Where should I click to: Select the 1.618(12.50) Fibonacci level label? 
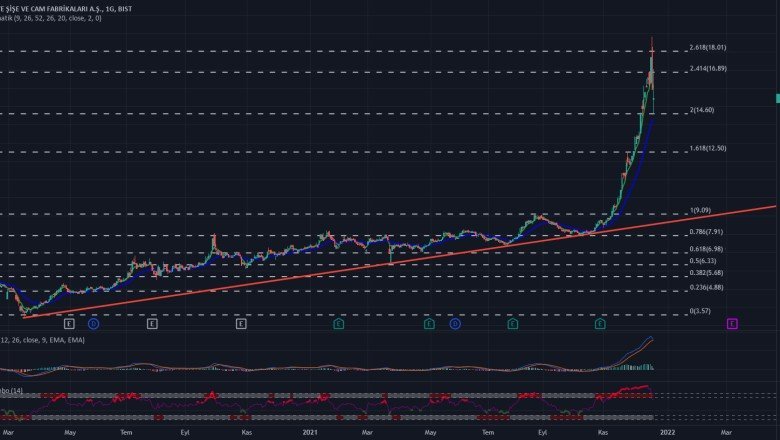707,148
